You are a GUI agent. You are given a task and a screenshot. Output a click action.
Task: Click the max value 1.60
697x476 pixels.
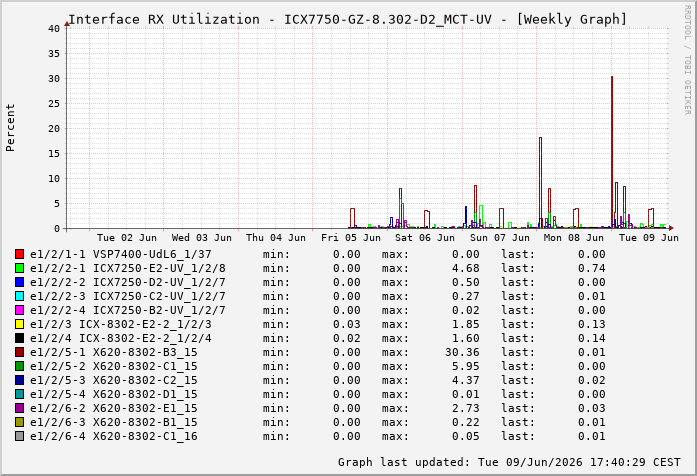(x=466, y=338)
